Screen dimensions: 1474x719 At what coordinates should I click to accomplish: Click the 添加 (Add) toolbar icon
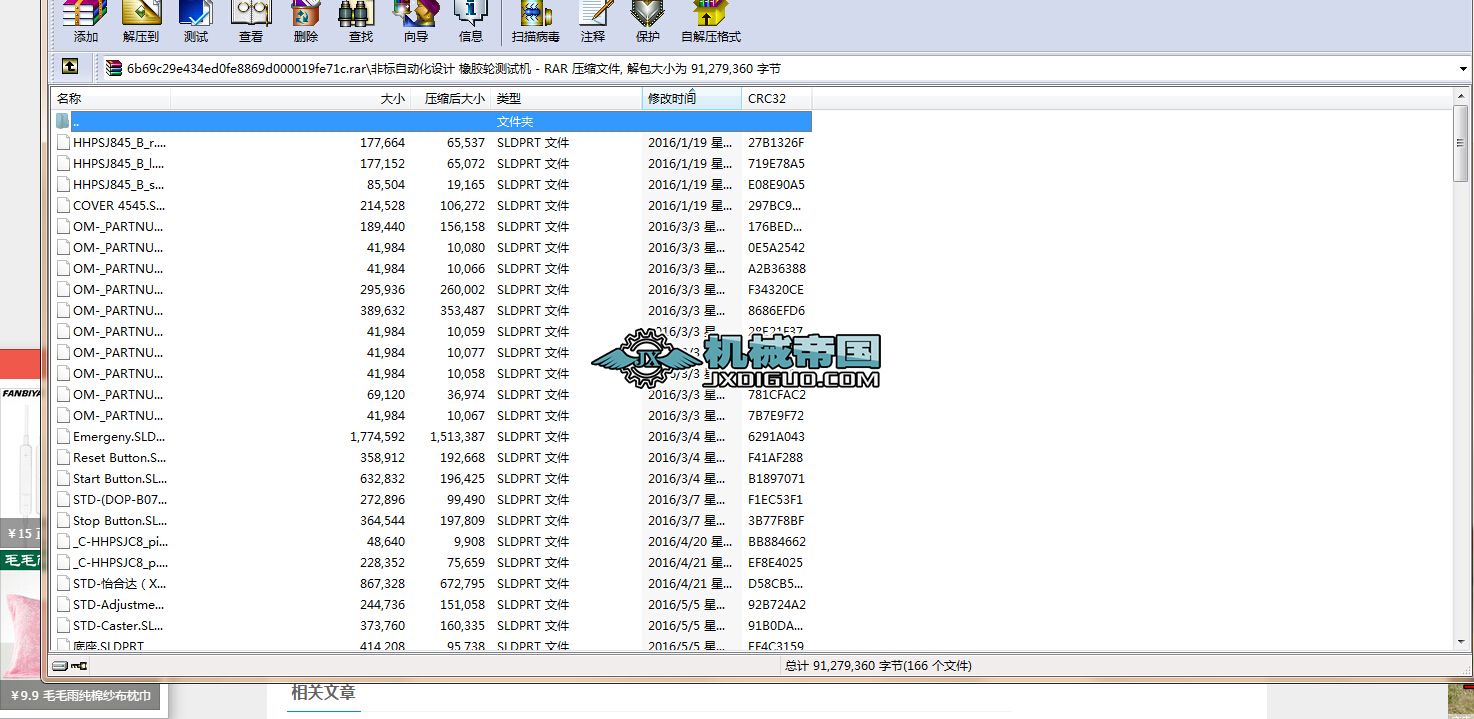coord(85,20)
